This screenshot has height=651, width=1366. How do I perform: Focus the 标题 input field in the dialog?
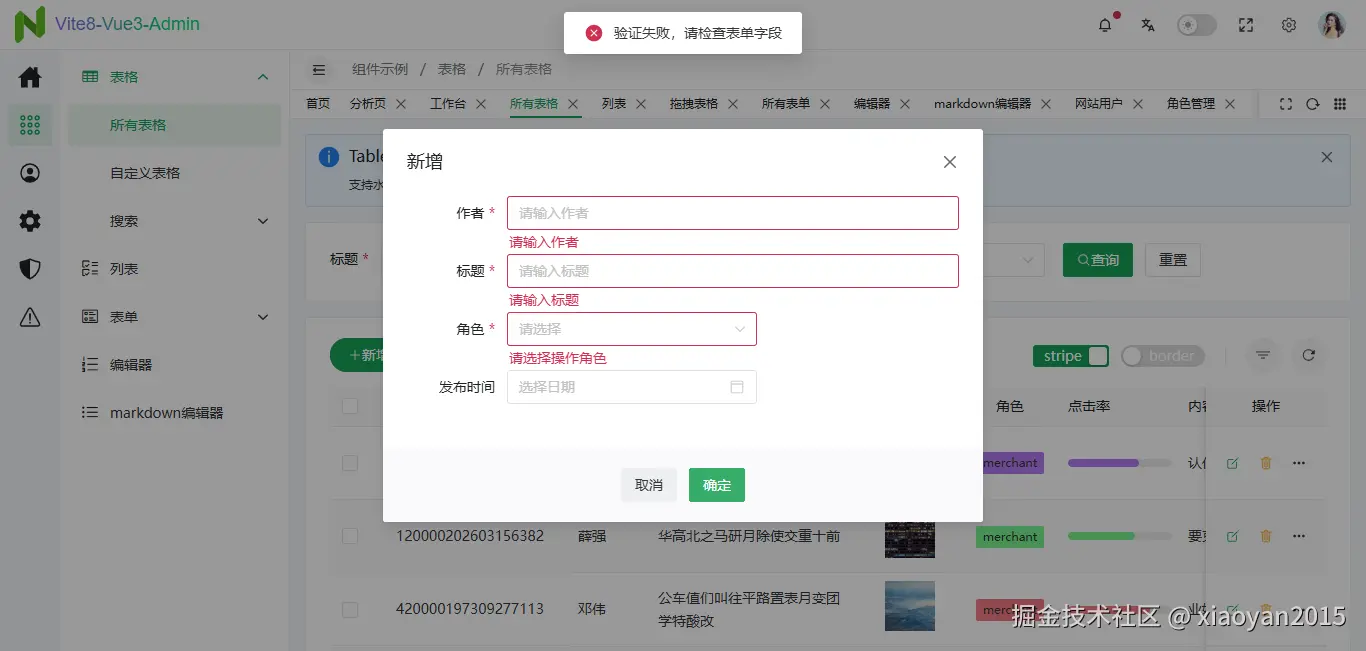(x=733, y=271)
